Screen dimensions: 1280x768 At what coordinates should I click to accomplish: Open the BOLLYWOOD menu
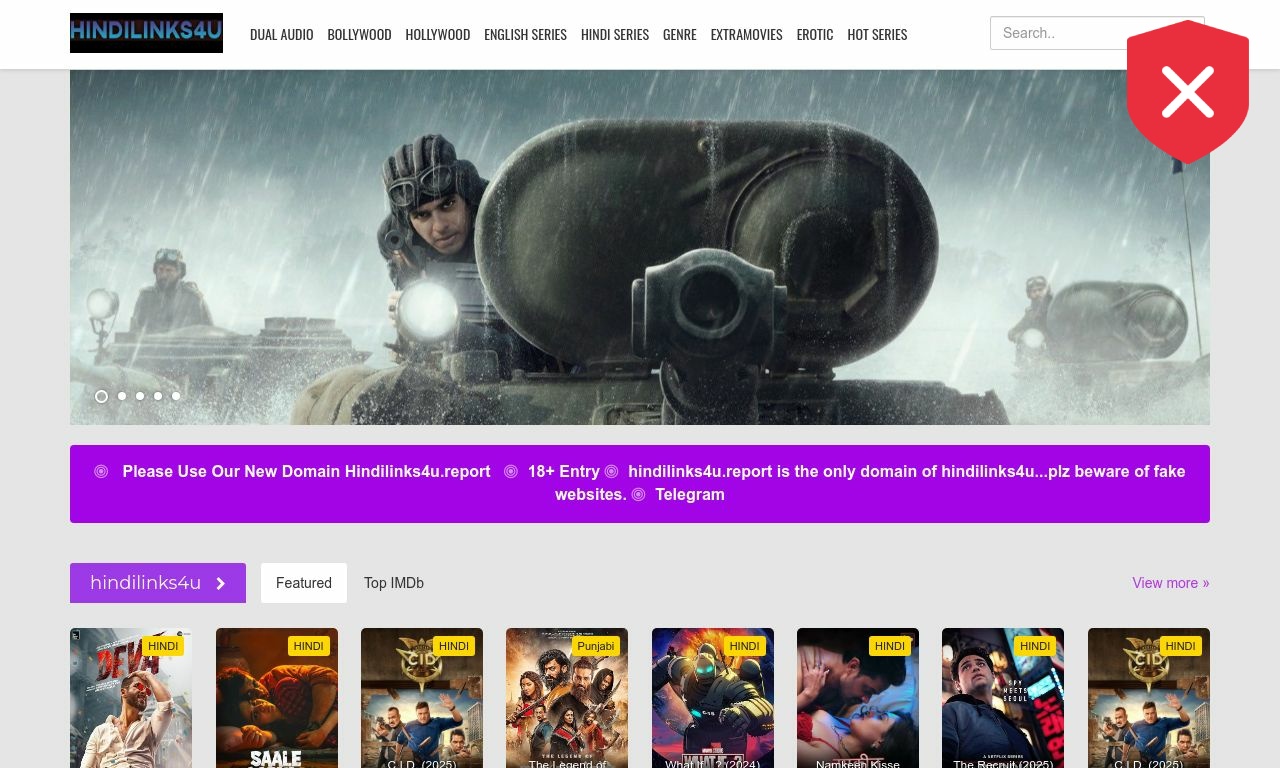coord(359,34)
